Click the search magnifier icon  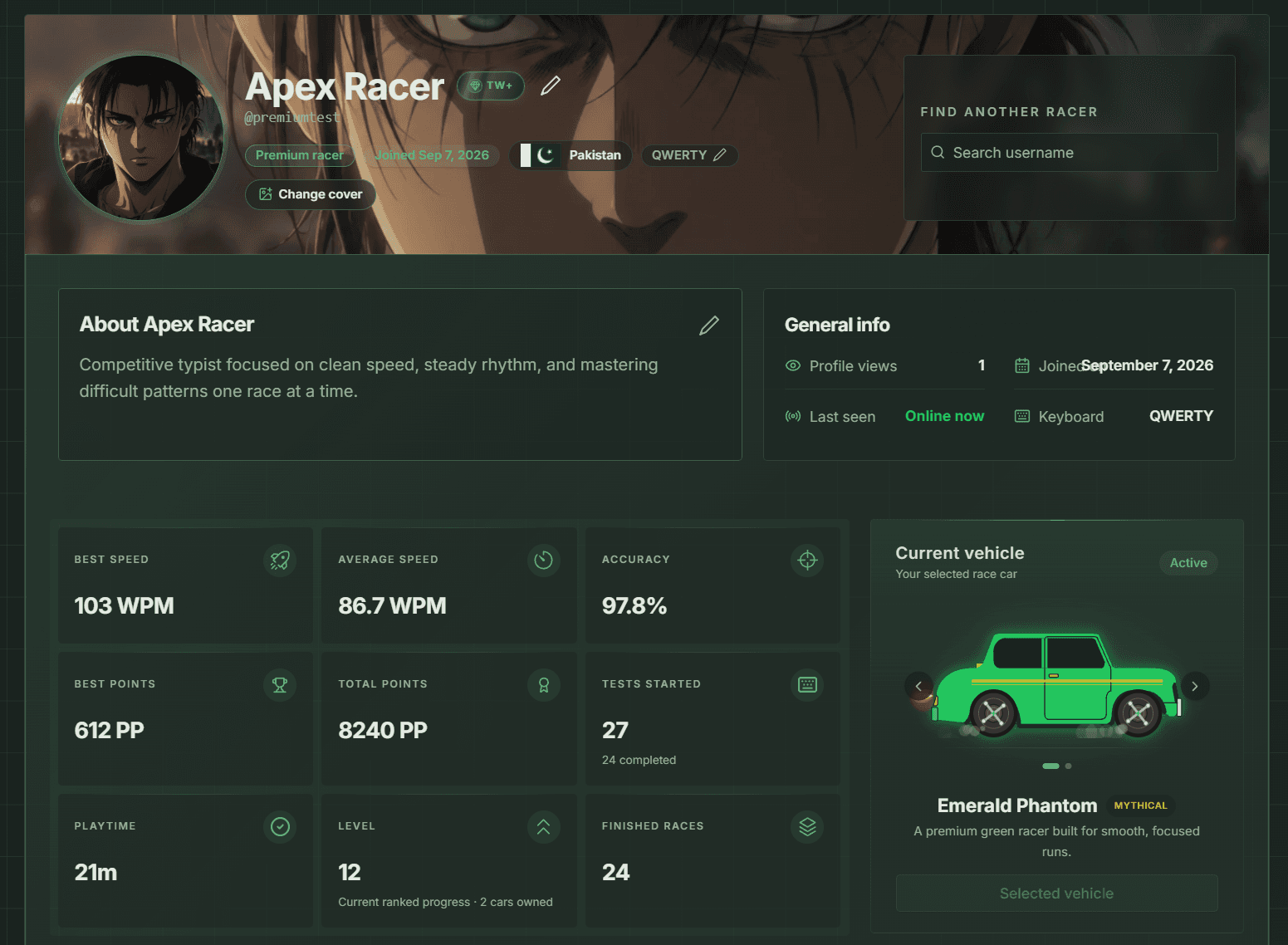(x=938, y=153)
